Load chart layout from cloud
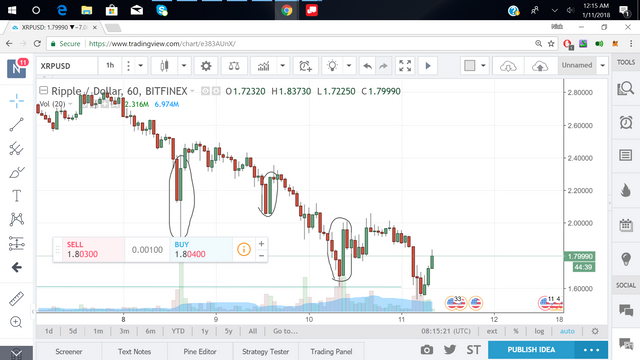 coord(508,66)
